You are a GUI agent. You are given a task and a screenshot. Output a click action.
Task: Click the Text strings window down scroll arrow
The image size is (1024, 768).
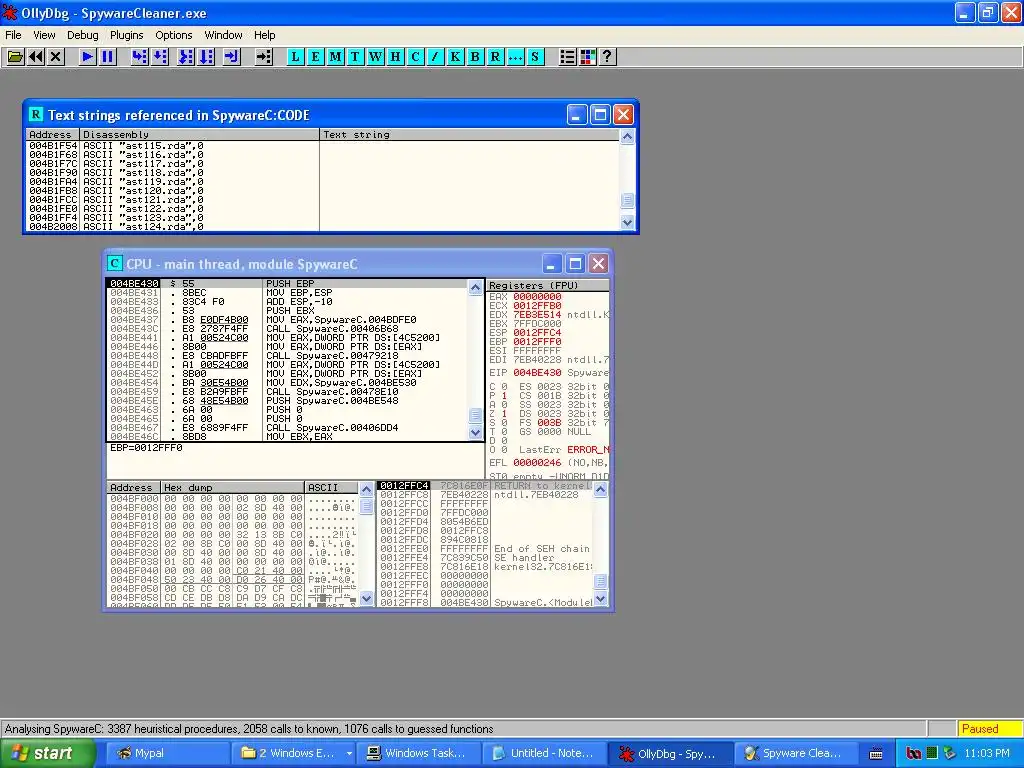pos(627,222)
